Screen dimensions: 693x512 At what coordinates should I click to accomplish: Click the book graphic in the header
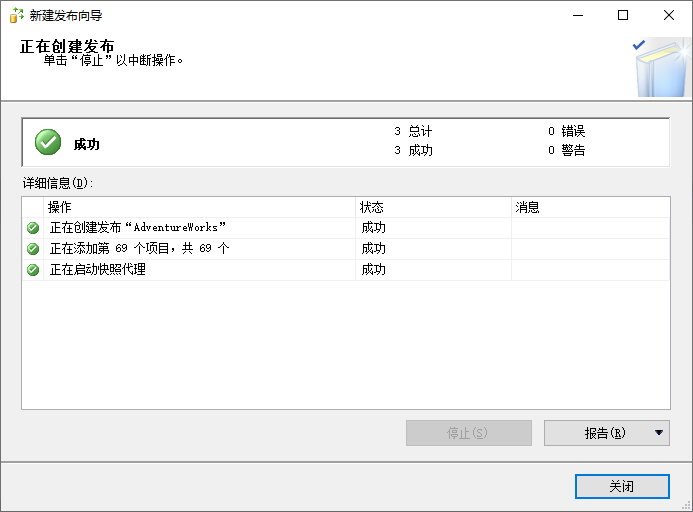click(661, 67)
